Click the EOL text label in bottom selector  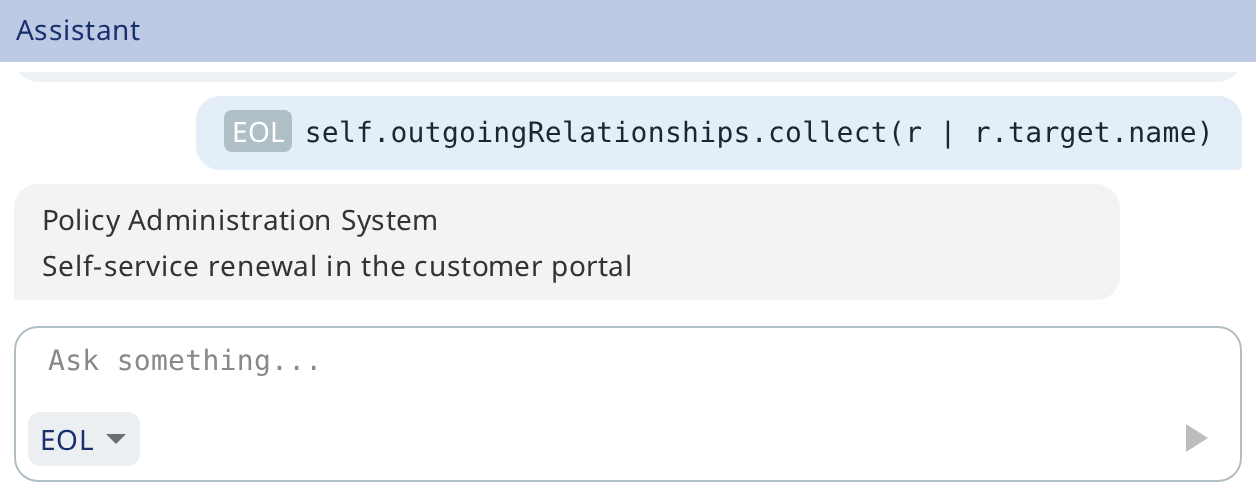click(x=67, y=439)
